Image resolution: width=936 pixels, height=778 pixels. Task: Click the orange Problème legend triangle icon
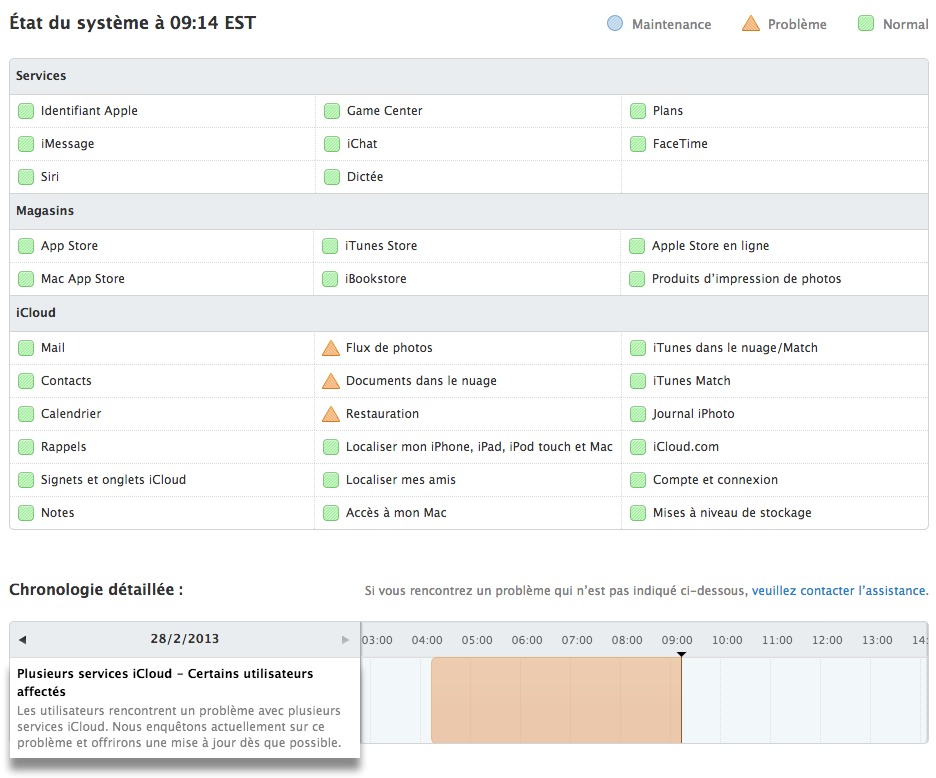point(750,23)
